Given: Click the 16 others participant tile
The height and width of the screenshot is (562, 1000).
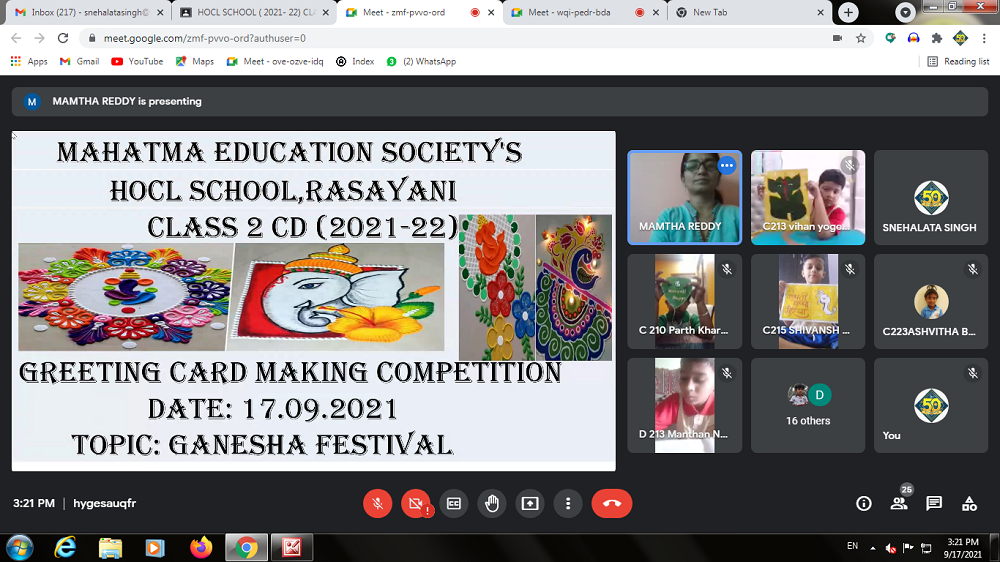Looking at the screenshot, I should [808, 405].
